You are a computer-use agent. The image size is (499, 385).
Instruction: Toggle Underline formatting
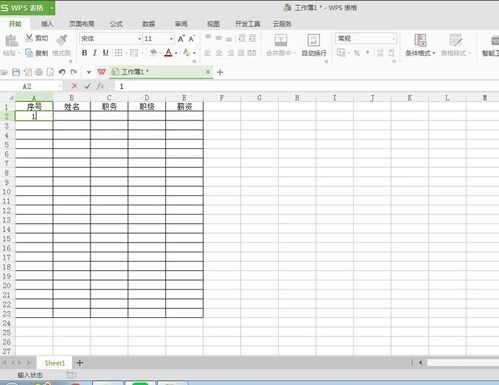click(x=106, y=53)
